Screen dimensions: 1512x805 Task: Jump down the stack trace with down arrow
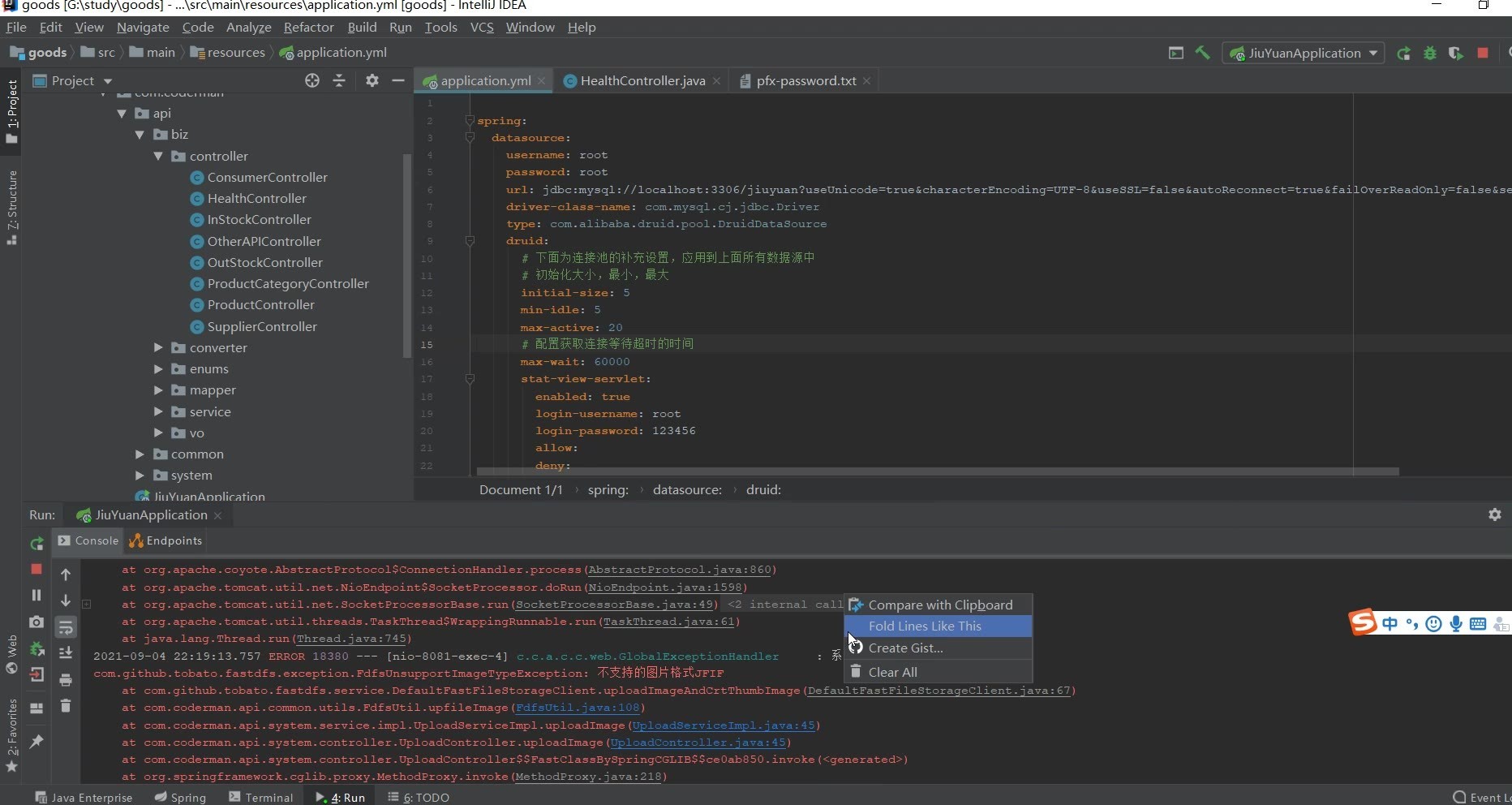tap(66, 601)
